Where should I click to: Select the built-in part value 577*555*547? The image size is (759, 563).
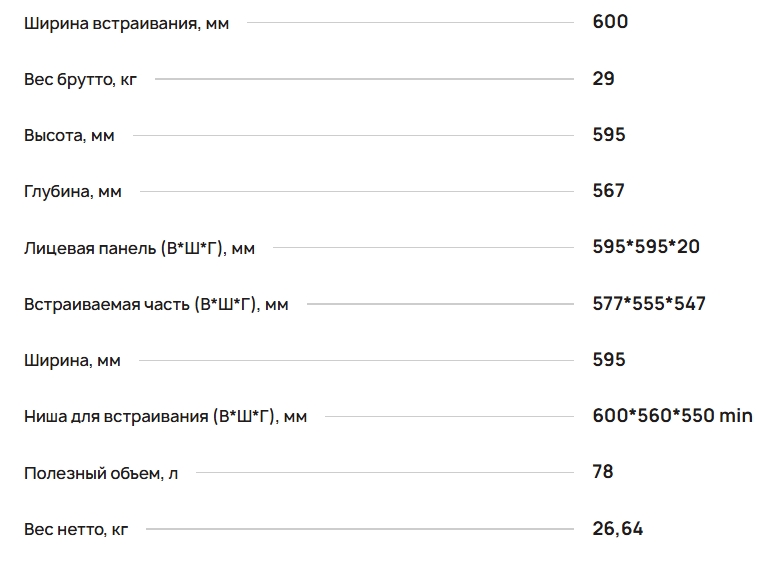click(649, 303)
